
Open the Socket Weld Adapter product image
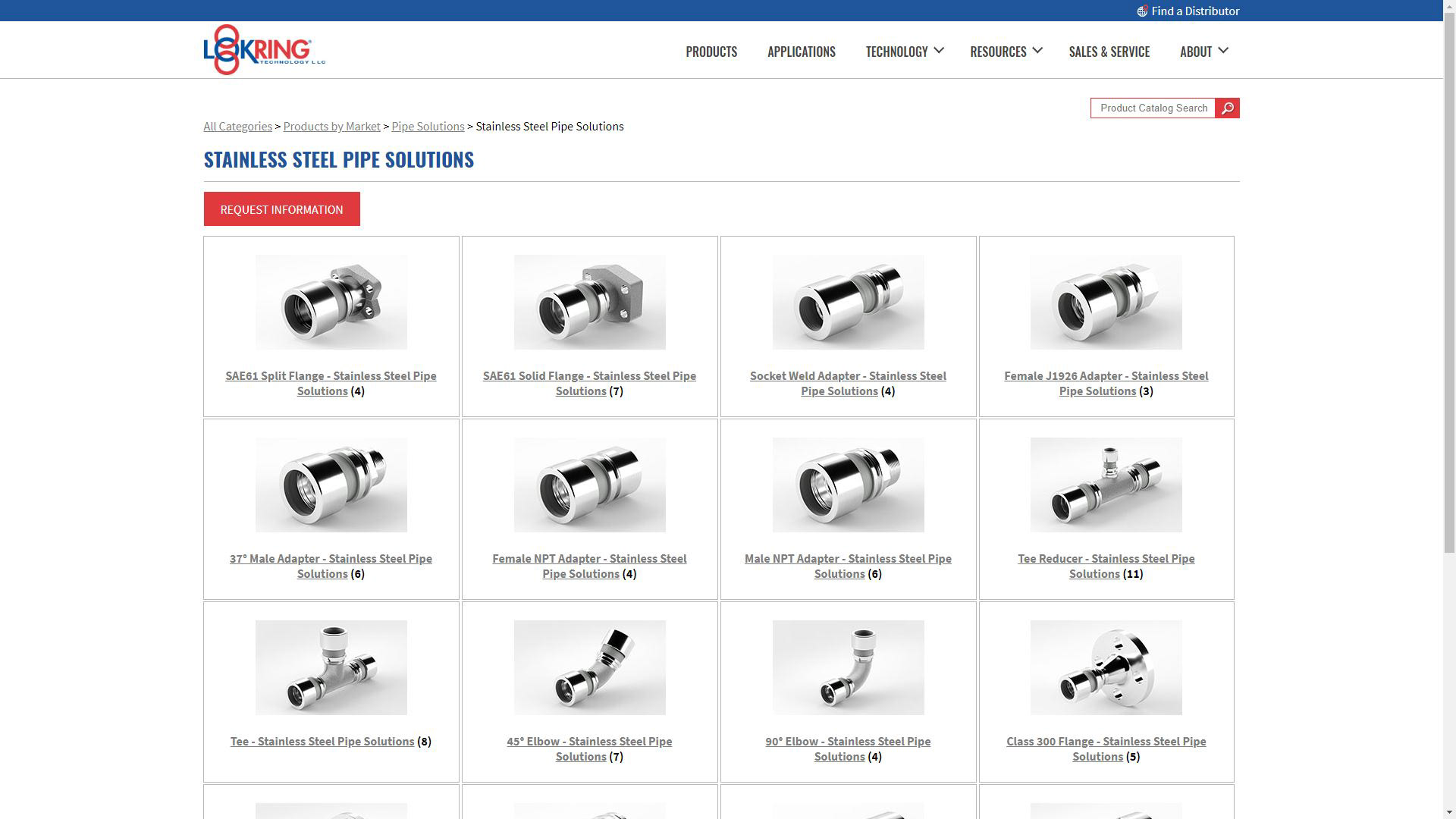(x=848, y=303)
